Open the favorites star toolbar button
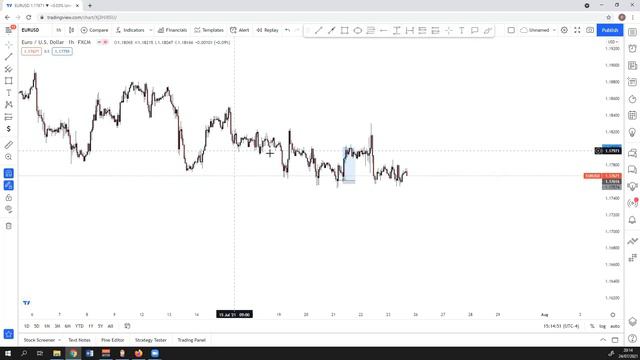 point(9,334)
